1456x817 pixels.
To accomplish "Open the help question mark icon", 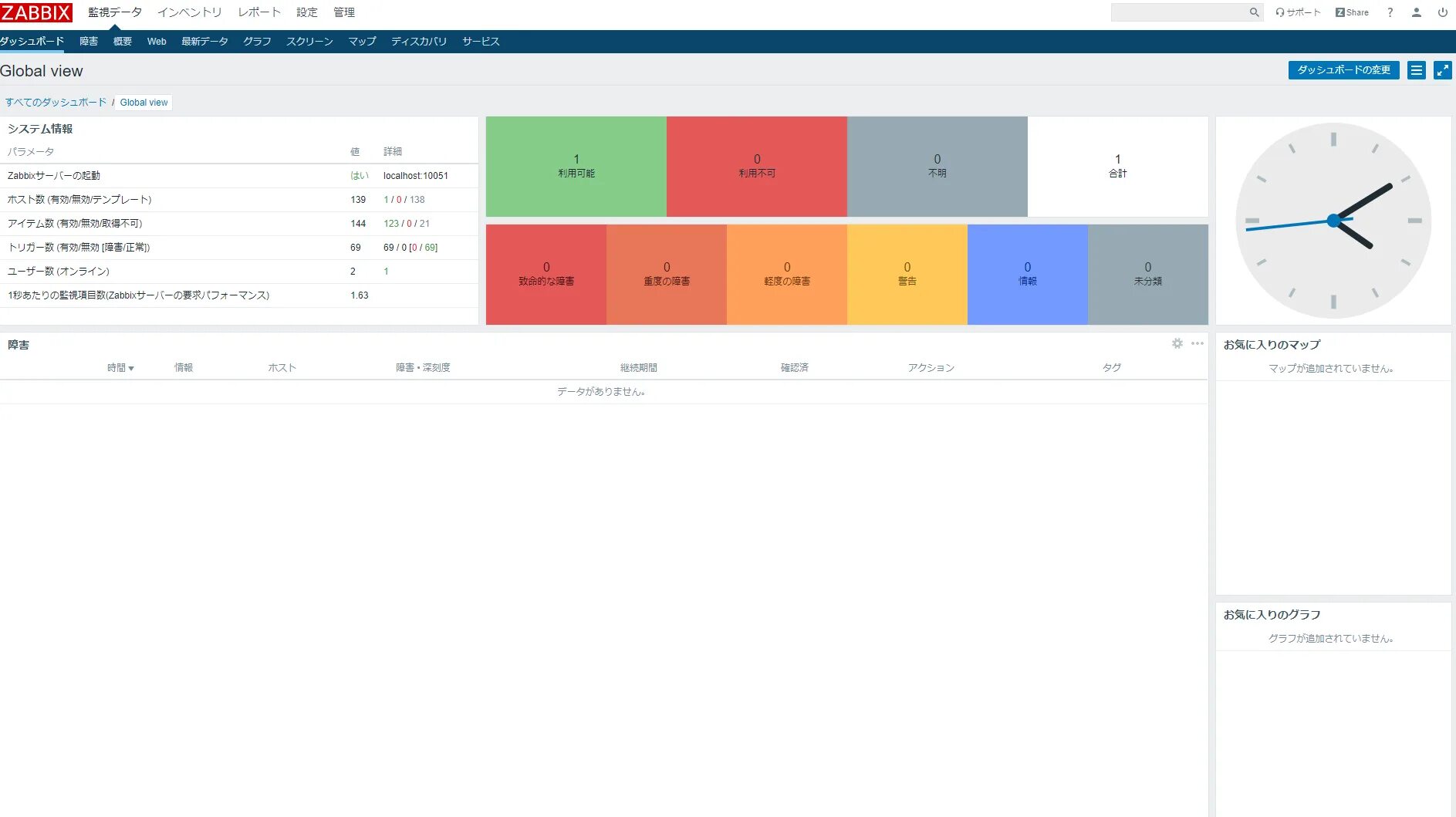I will click(x=1390, y=12).
